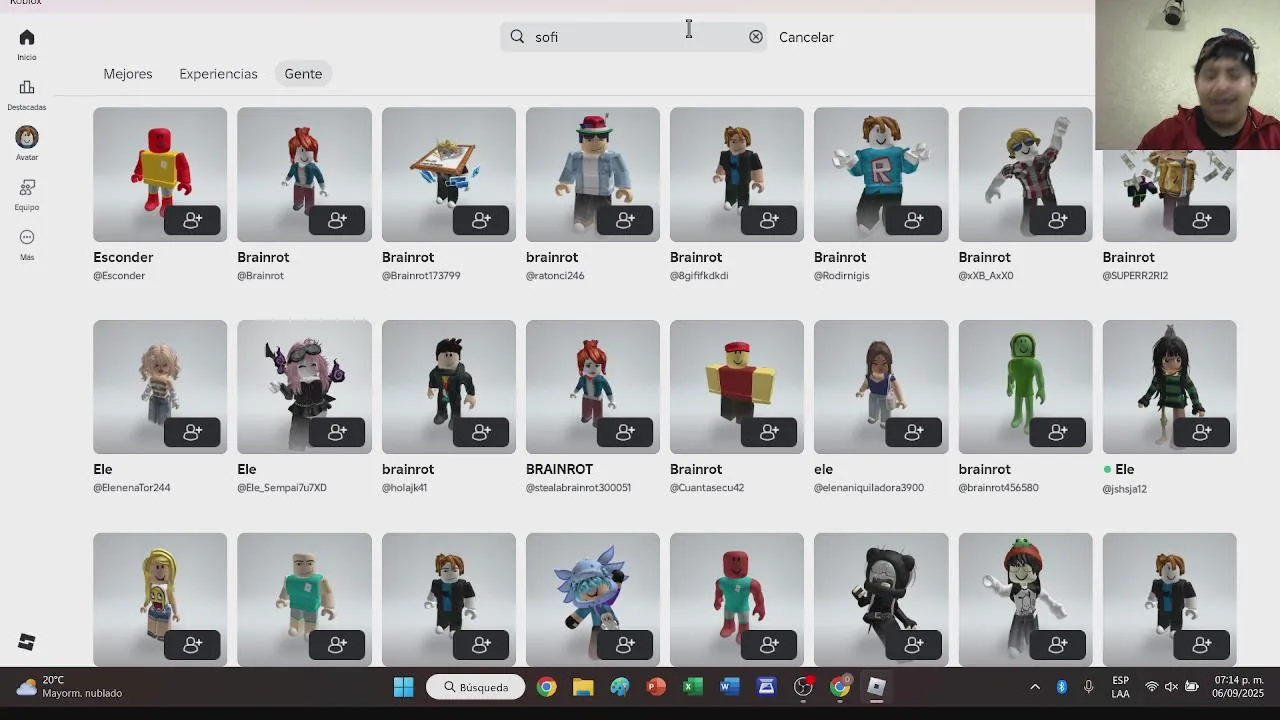Add @Rodirnigis as a friend
1280x720 pixels.
point(913,220)
